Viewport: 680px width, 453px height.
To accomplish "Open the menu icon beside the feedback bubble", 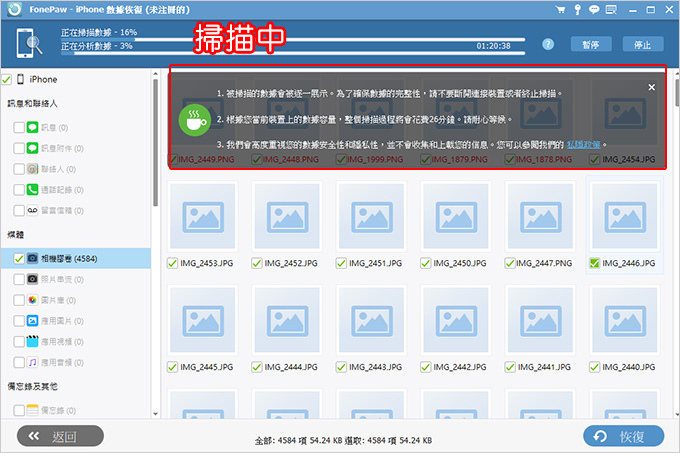I will point(611,10).
